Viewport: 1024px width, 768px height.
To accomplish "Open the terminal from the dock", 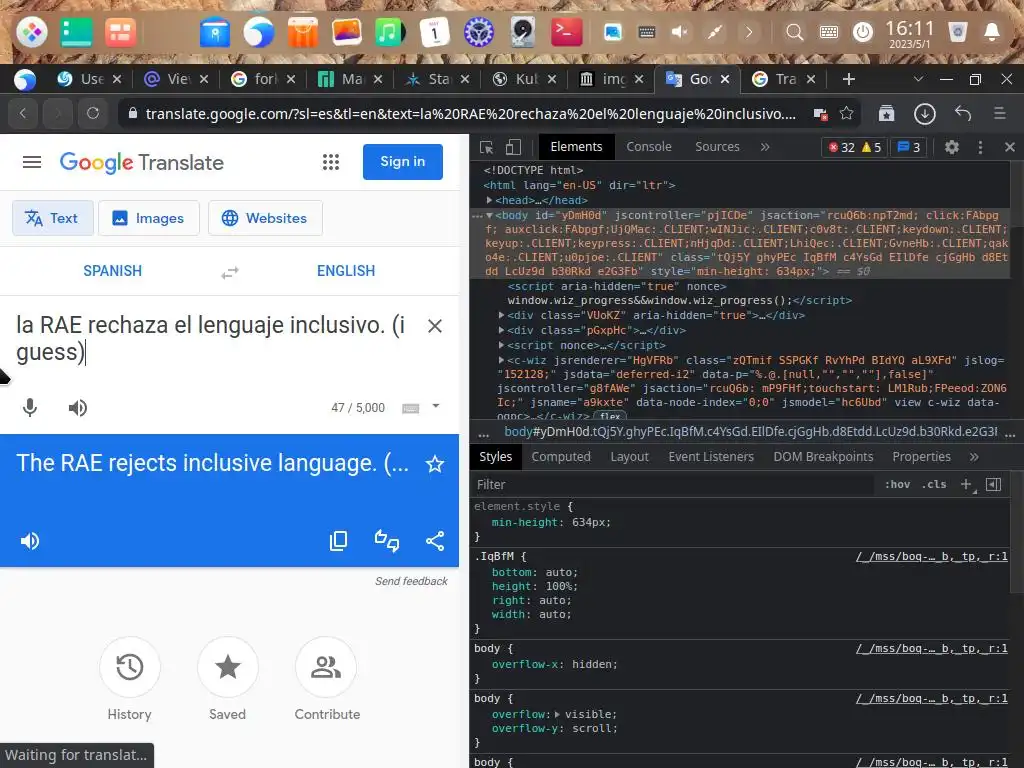I will [x=566, y=31].
